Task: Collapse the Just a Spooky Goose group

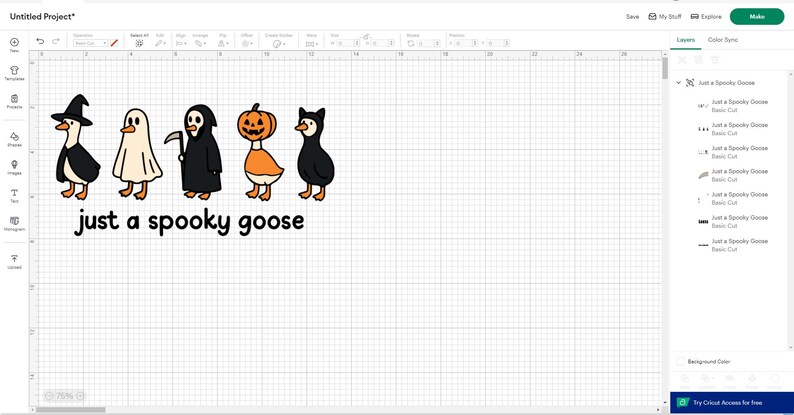Action: (x=679, y=82)
